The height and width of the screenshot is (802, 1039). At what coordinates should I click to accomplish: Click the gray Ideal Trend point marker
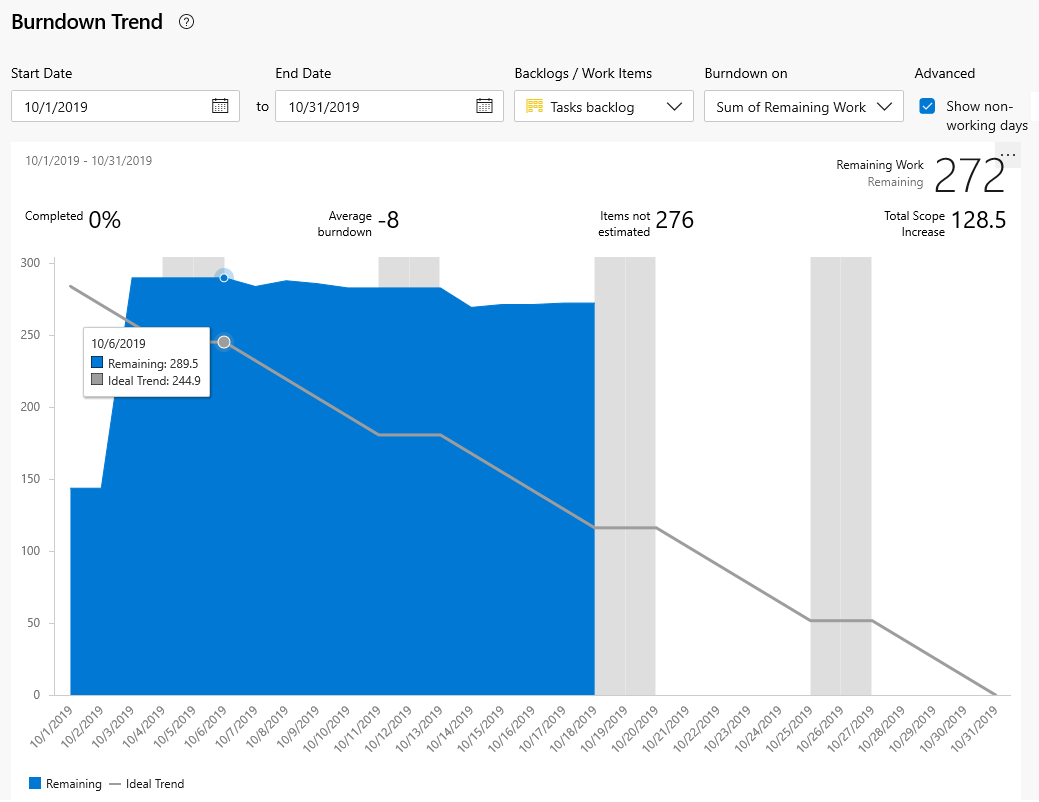point(224,342)
